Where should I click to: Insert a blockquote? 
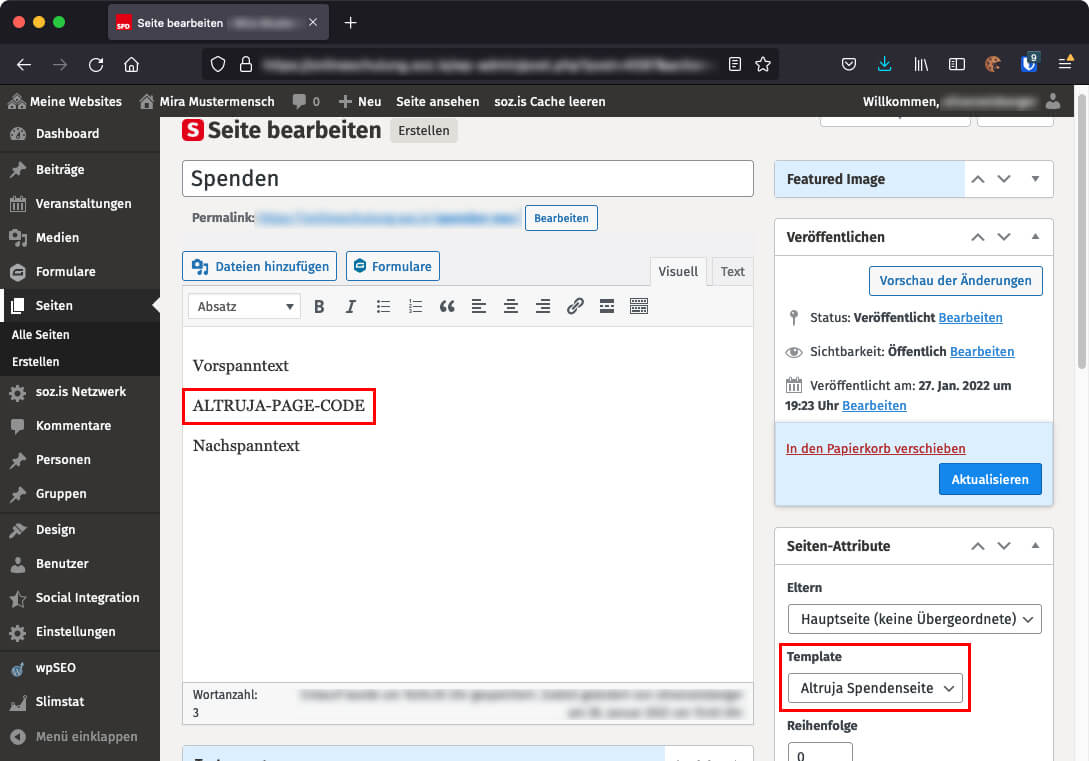(447, 307)
